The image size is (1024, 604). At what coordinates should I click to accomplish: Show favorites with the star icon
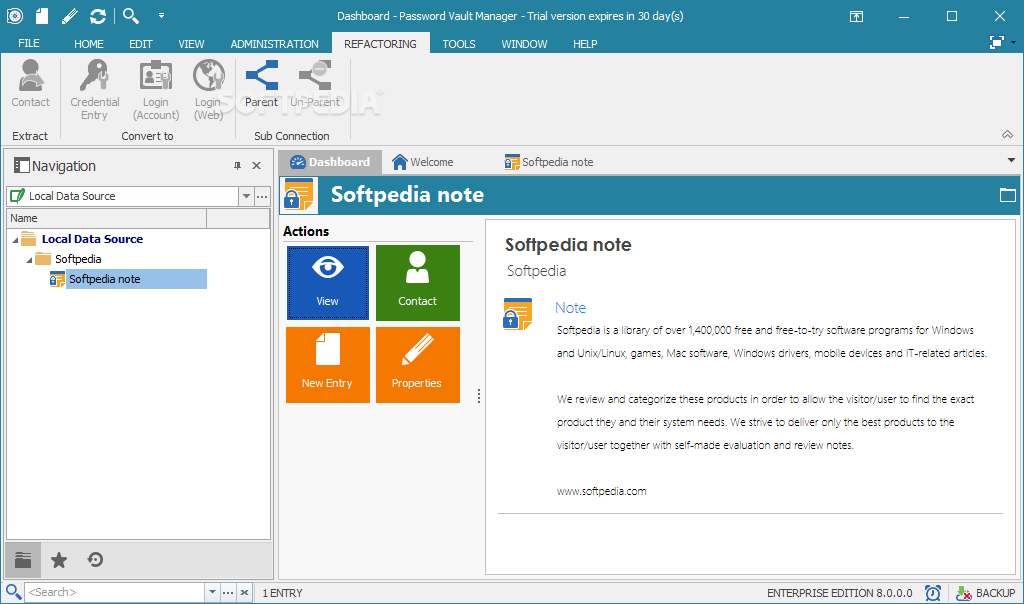click(x=59, y=560)
